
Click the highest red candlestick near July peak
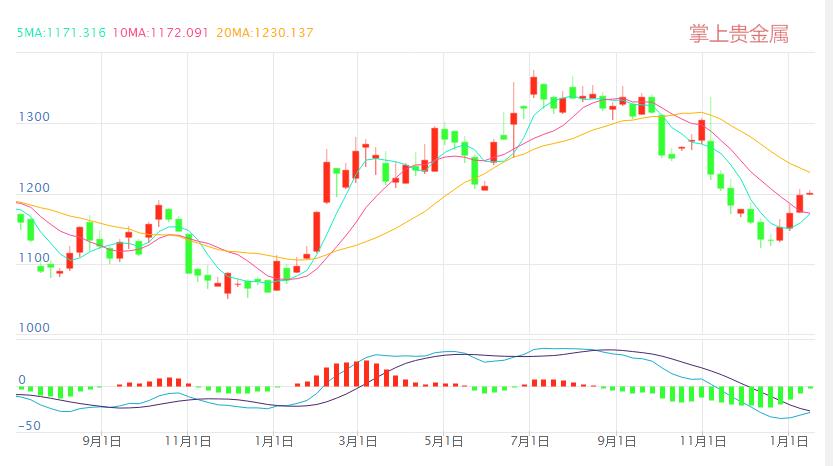coord(533,85)
